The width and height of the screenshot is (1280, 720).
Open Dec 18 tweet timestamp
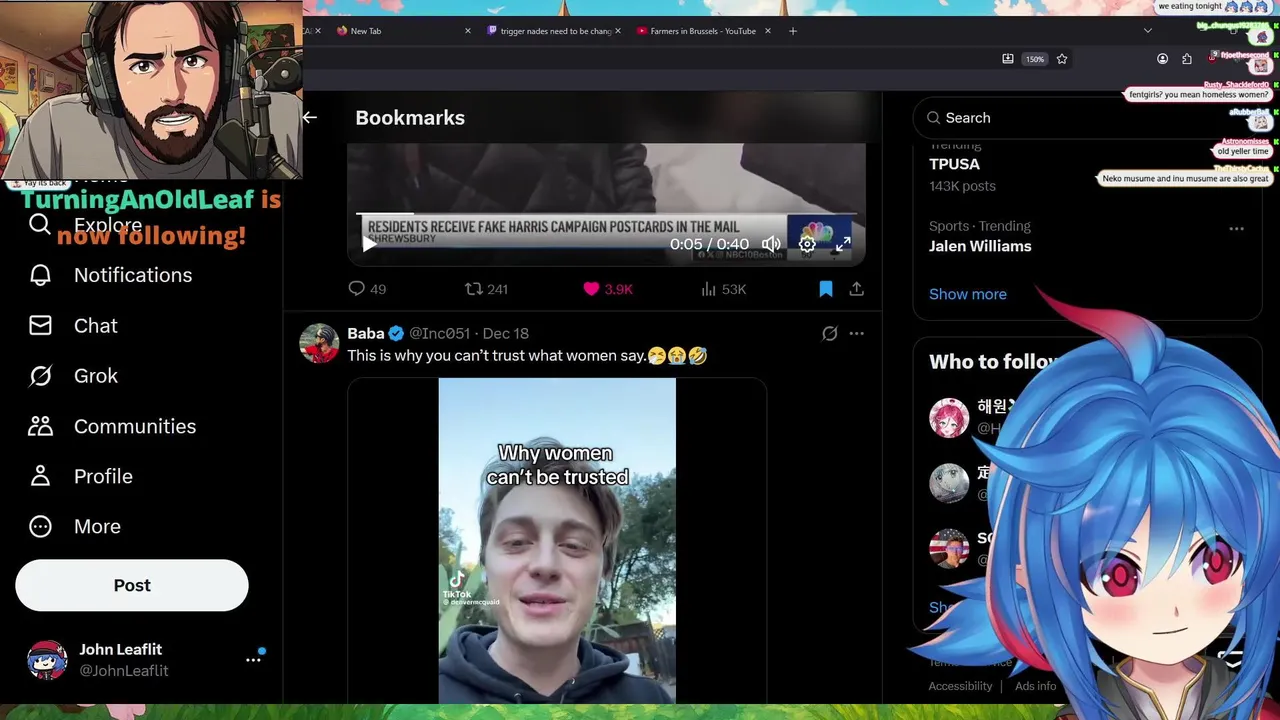point(506,333)
